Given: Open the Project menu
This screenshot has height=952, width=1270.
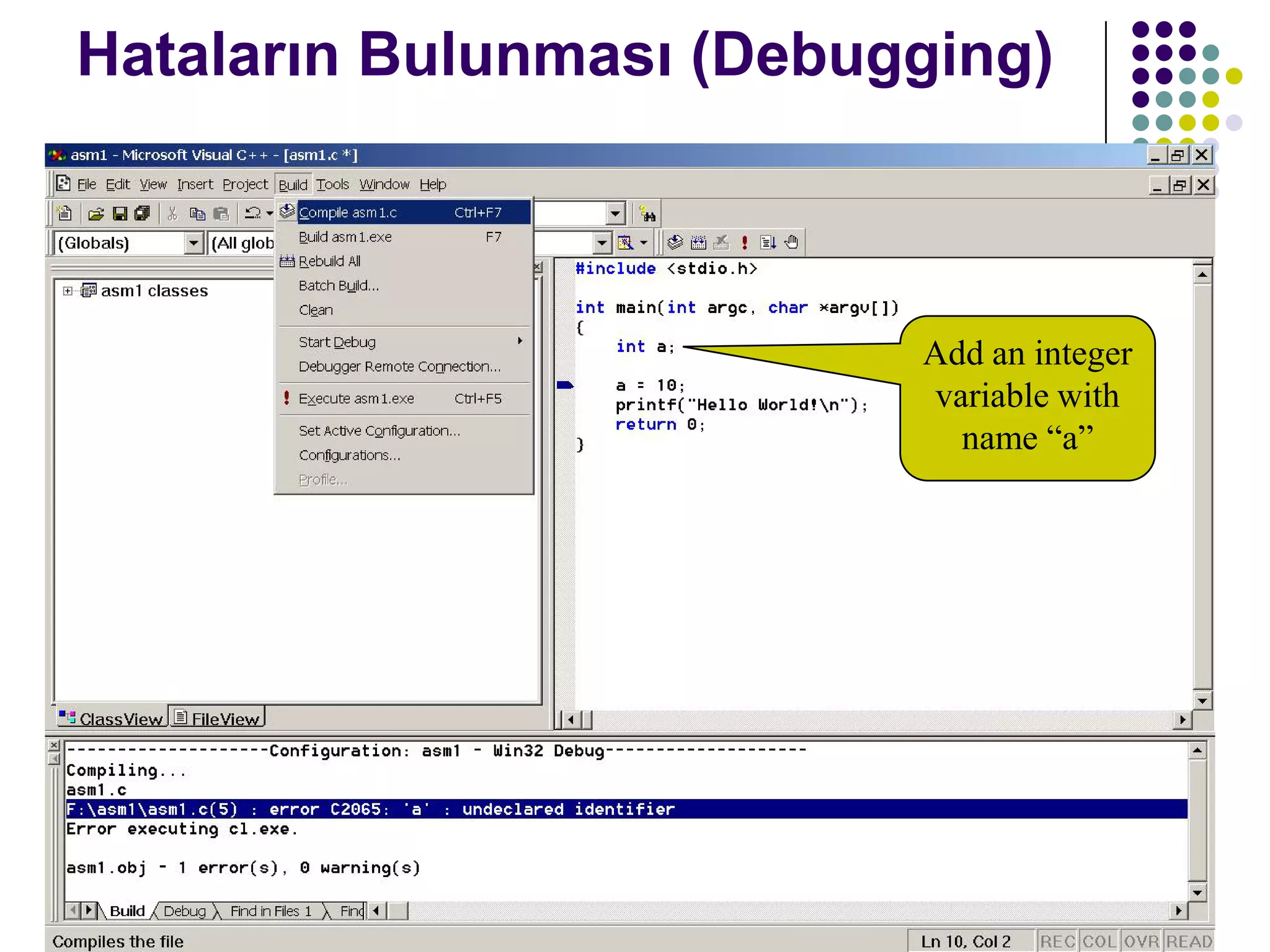Looking at the screenshot, I should 245,184.
